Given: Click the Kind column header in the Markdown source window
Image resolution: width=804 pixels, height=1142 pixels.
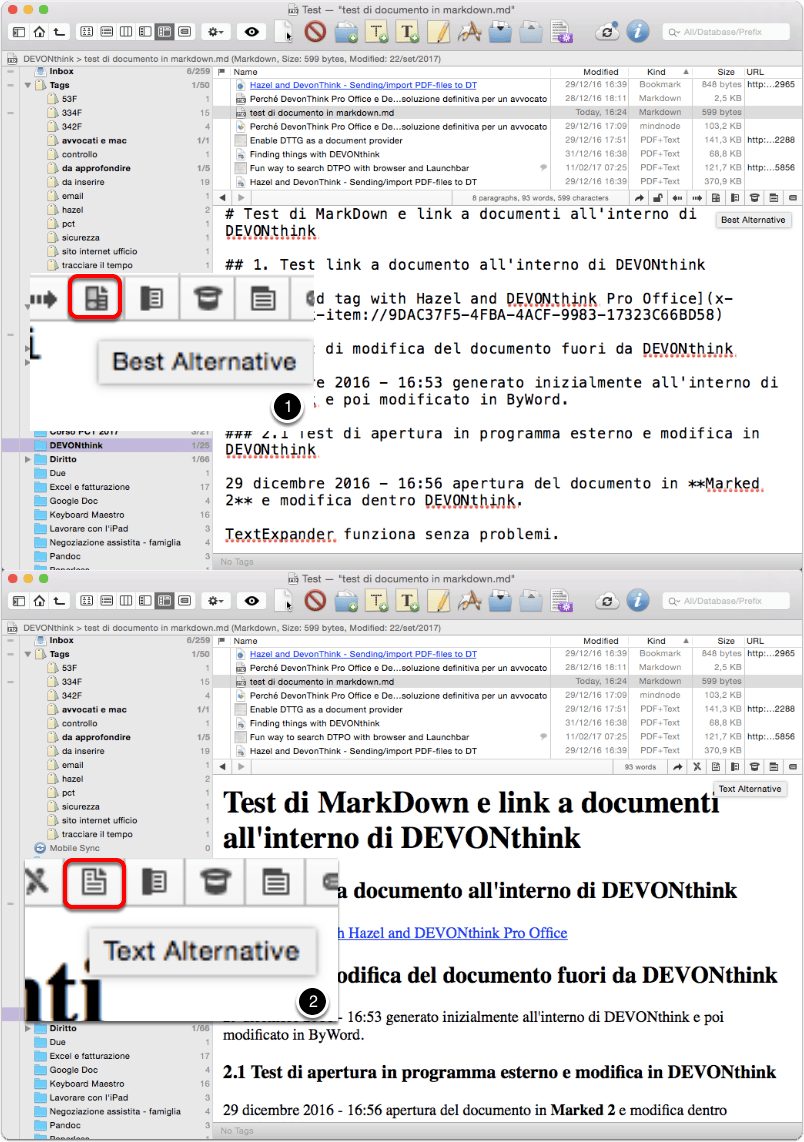Looking at the screenshot, I should click(656, 71).
